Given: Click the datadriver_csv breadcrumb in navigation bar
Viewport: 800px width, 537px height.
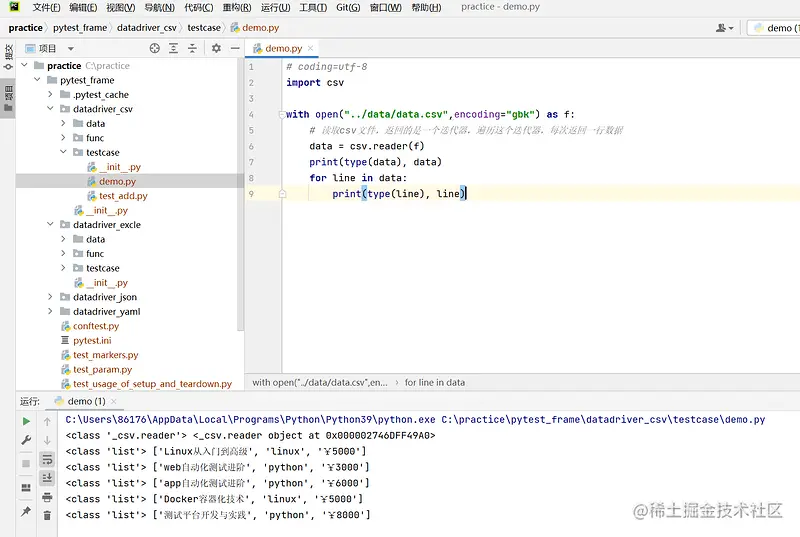Looking at the screenshot, I should 146,28.
